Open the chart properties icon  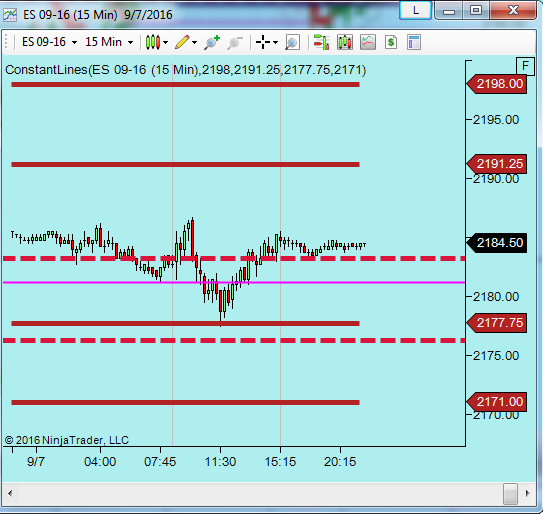coord(414,42)
